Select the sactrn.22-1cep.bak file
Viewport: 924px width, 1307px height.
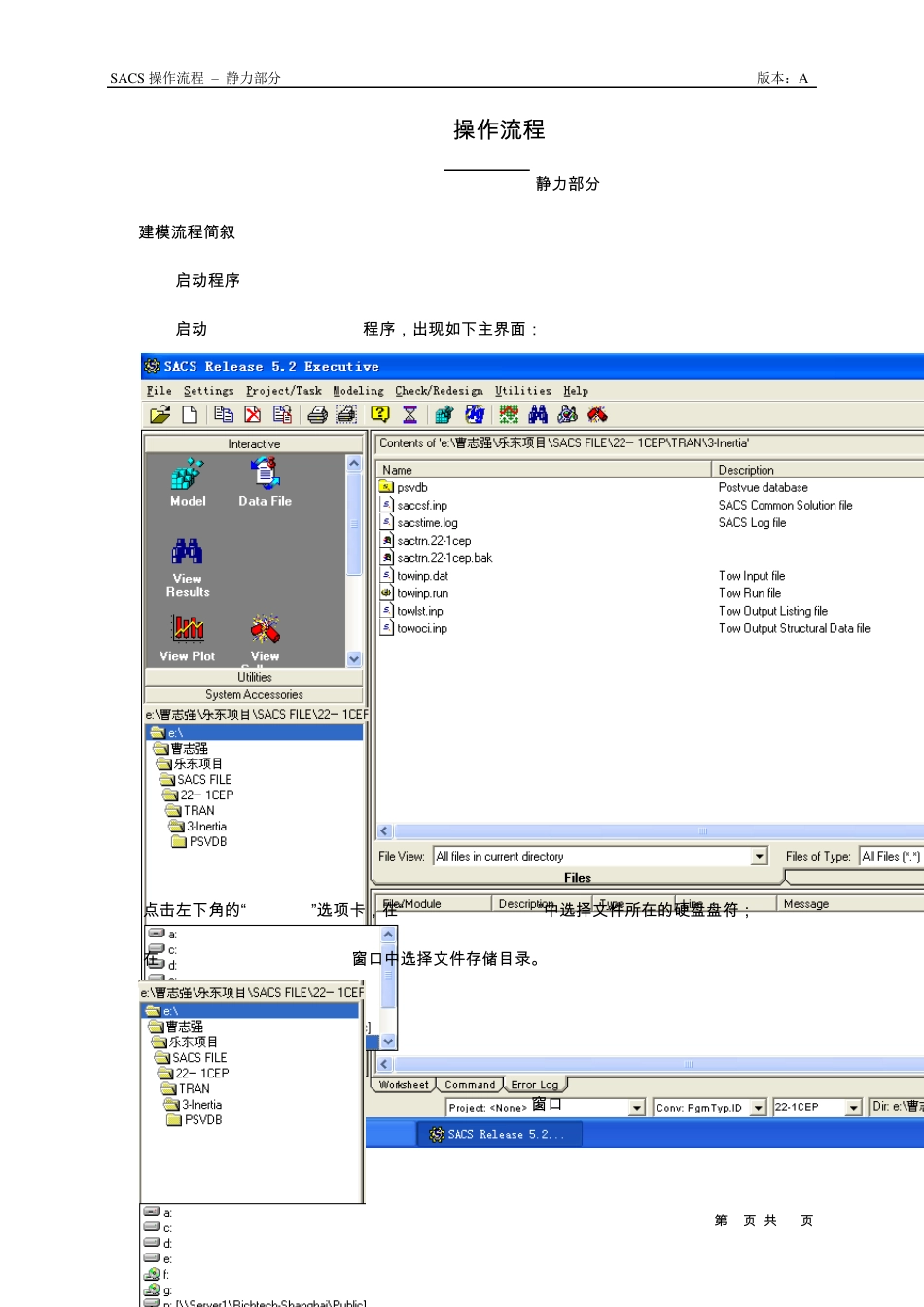pyautogui.click(x=436, y=558)
